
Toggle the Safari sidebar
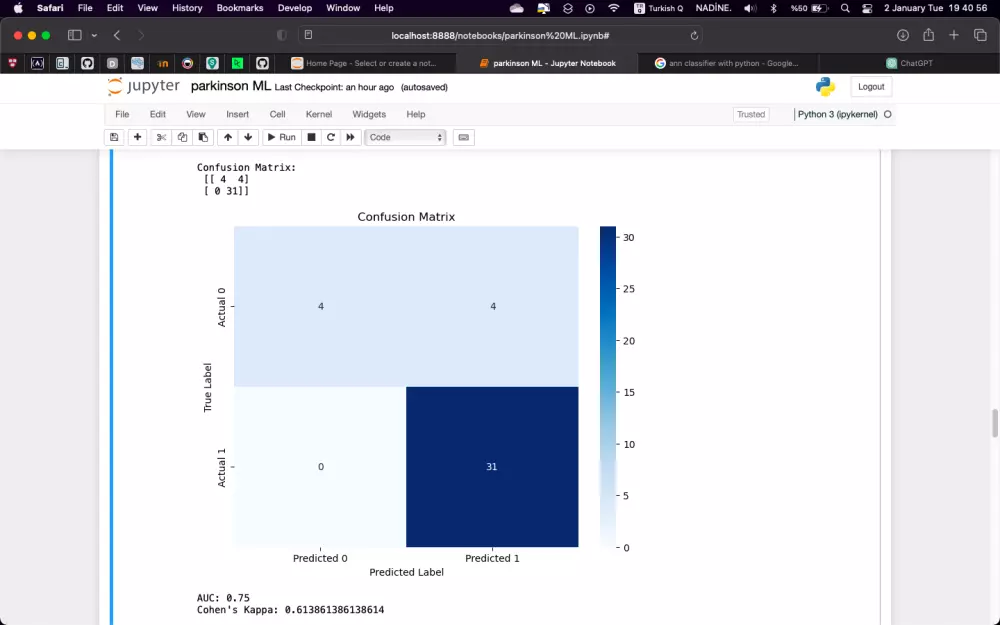coord(75,36)
